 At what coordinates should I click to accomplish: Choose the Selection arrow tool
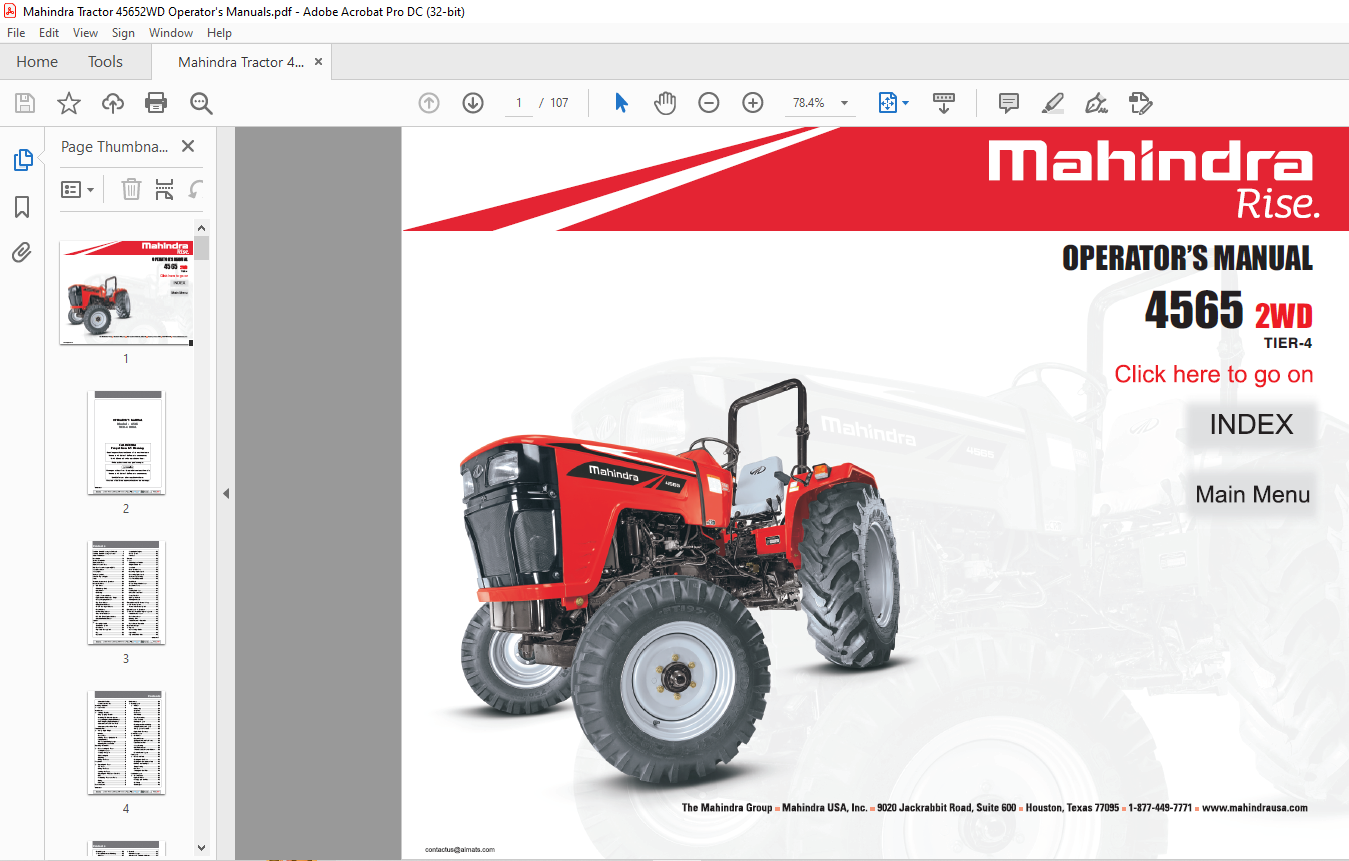pos(621,103)
